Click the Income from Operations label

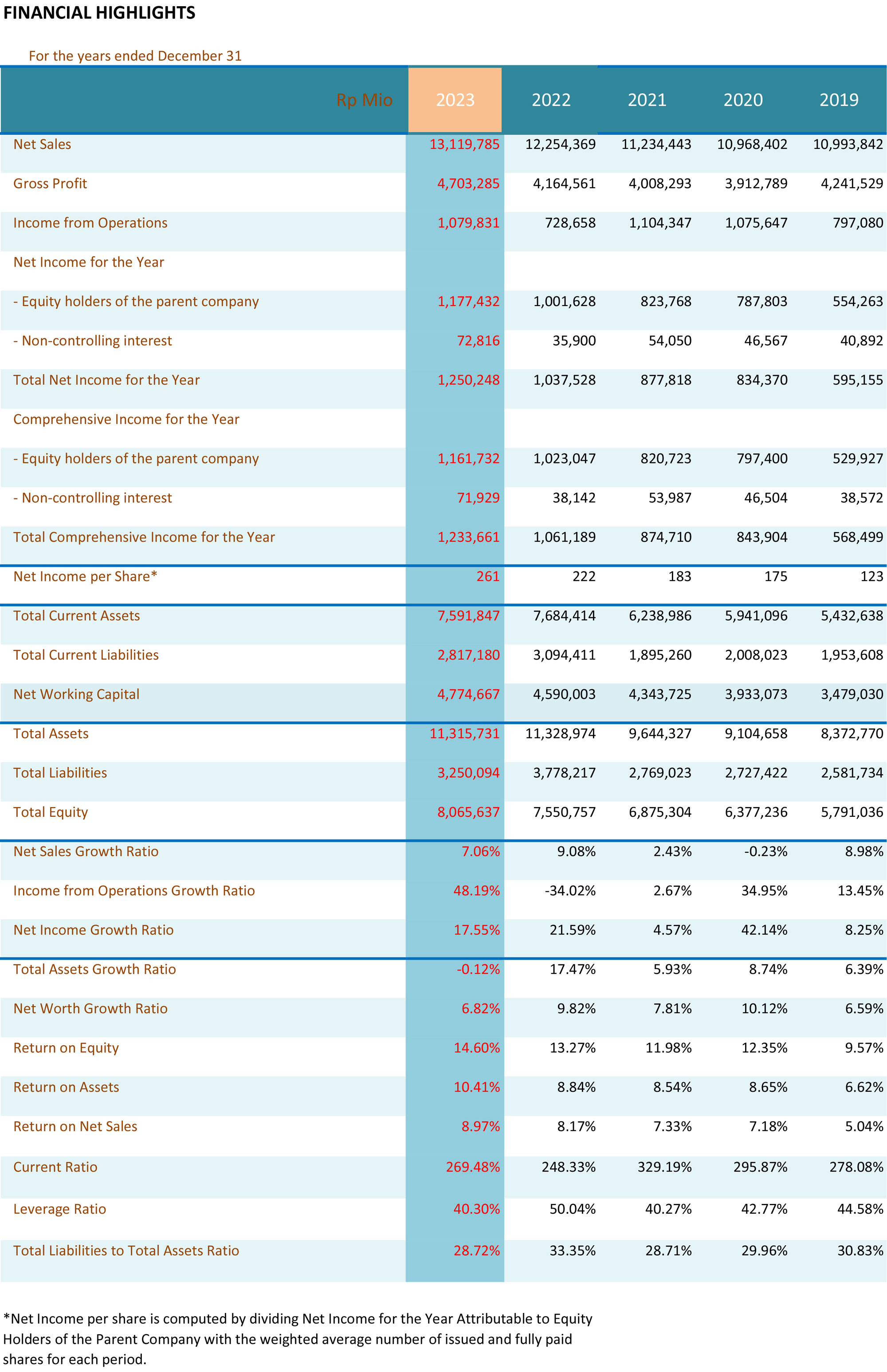(x=90, y=223)
